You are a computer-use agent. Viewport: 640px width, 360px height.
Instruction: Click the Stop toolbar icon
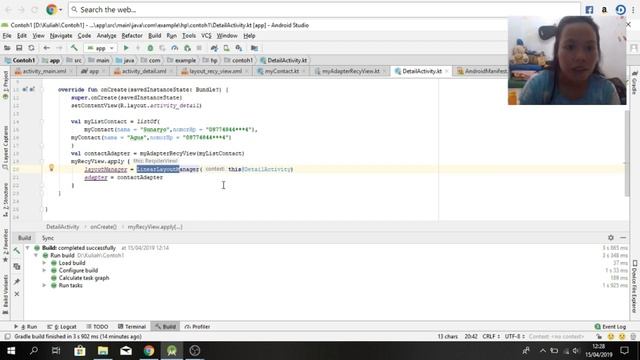pyautogui.click(x=199, y=48)
